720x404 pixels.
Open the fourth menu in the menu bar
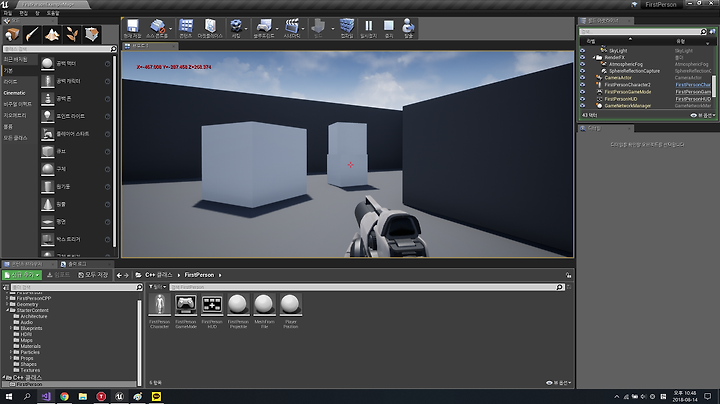53,13
